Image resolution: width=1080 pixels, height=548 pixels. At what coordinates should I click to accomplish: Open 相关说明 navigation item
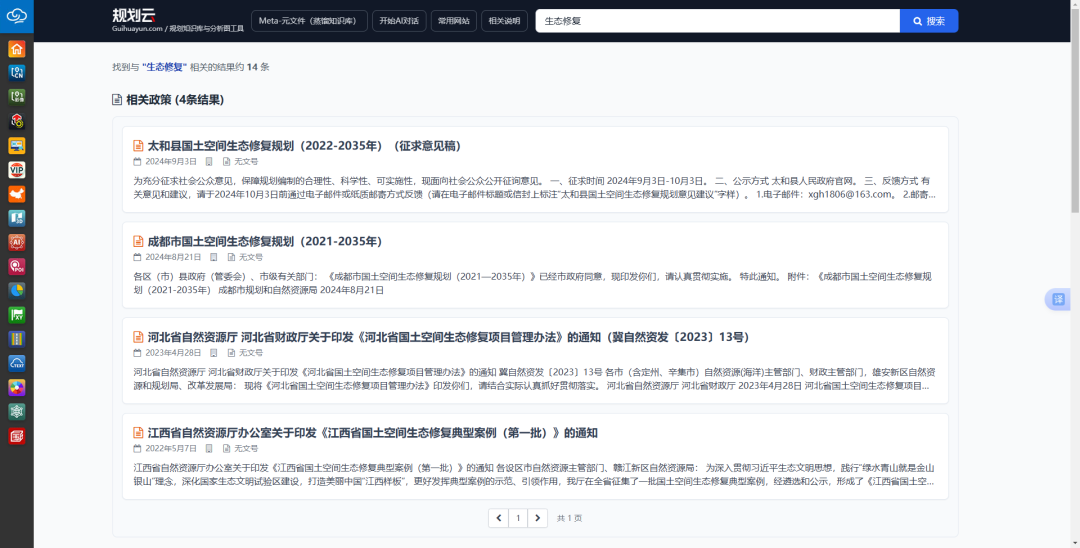[505, 21]
